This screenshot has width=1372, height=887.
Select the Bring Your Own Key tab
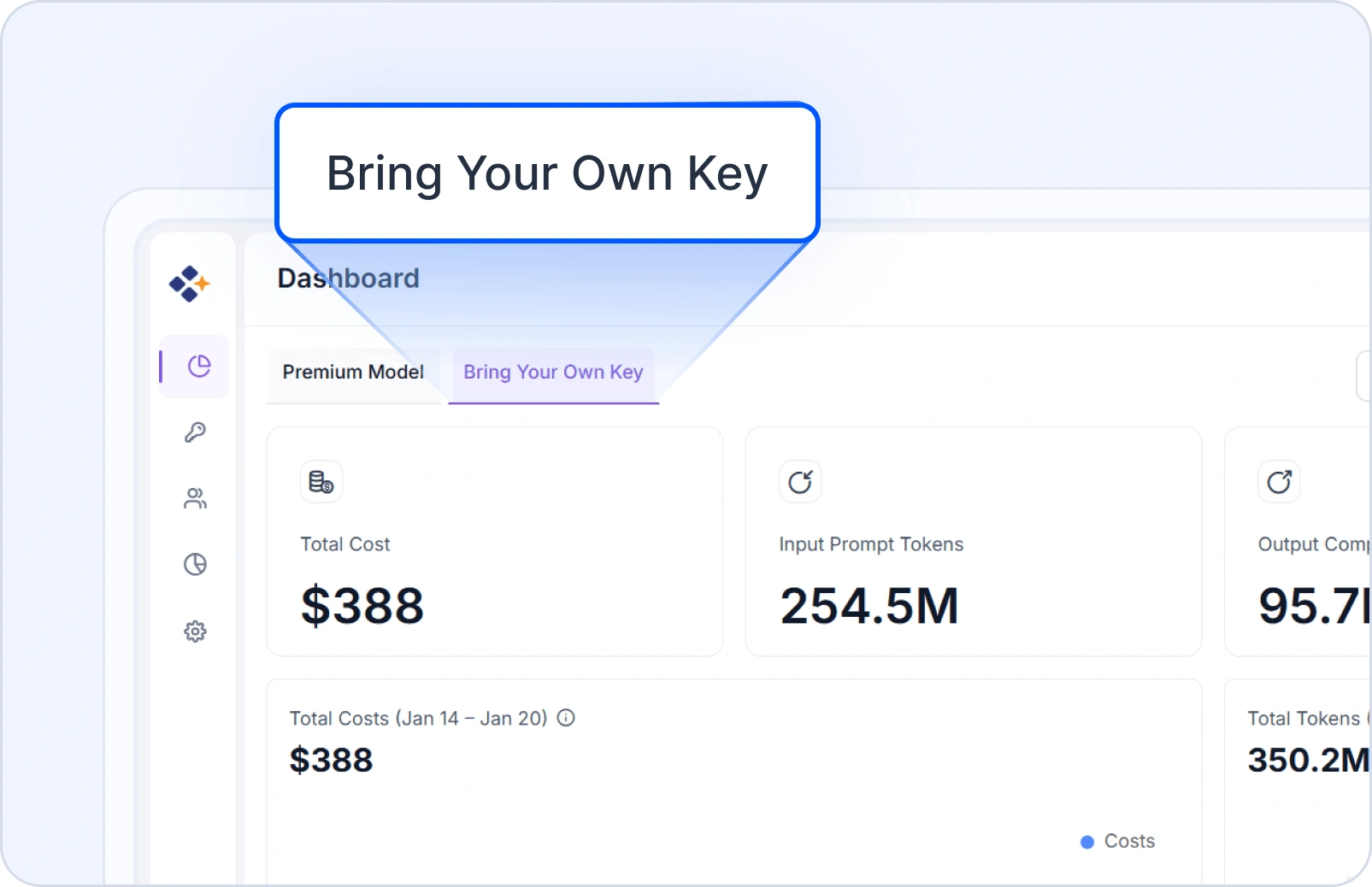pyautogui.click(x=553, y=373)
